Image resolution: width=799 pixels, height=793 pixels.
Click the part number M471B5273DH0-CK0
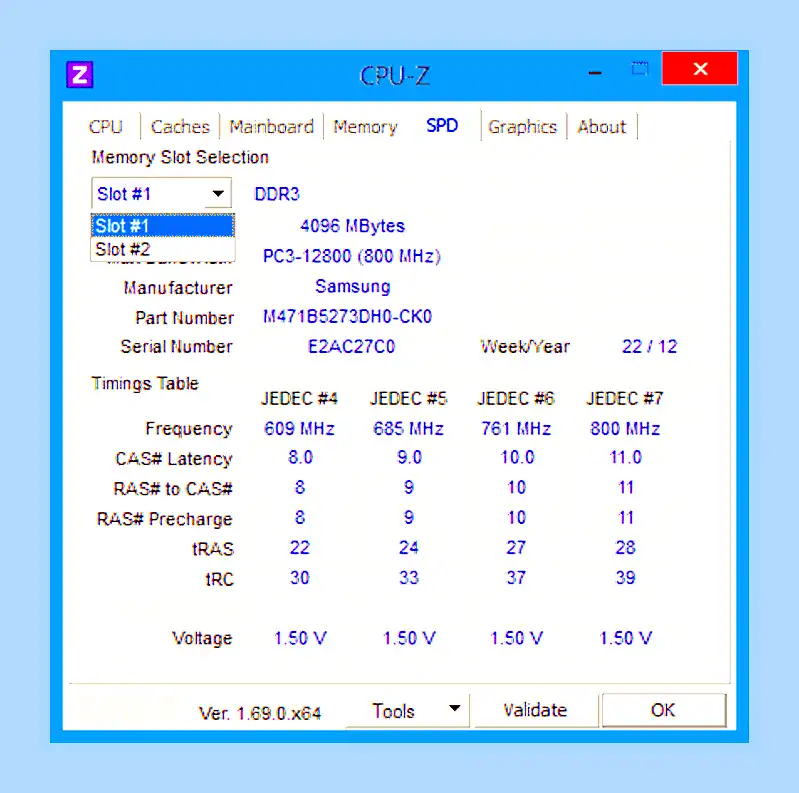348,316
